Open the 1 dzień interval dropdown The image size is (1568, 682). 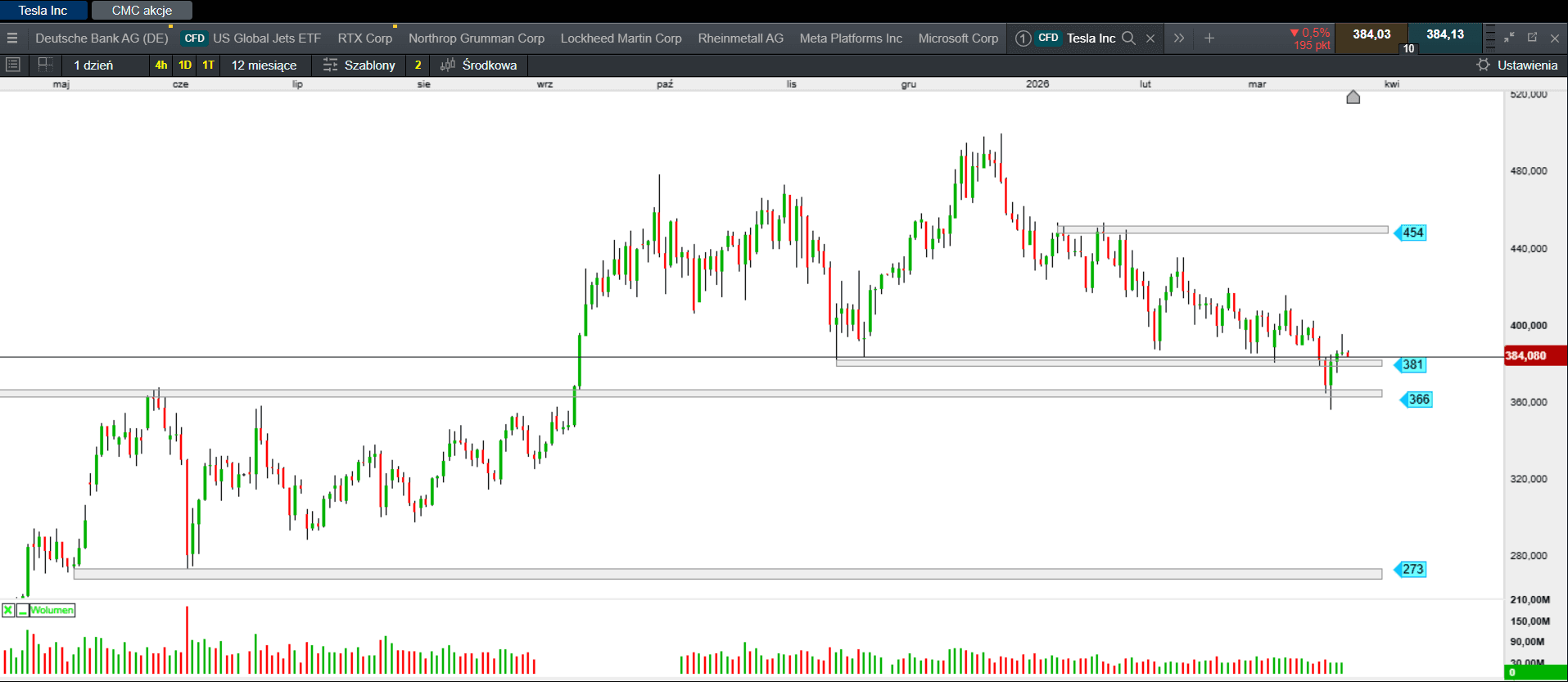point(93,65)
